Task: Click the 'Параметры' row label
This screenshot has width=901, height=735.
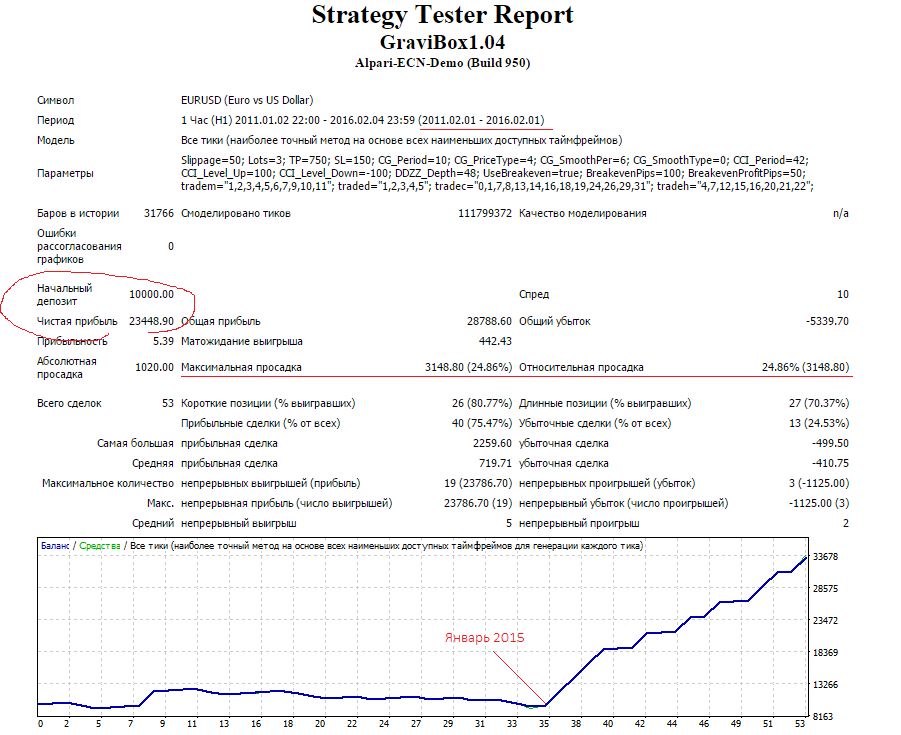Action: point(66,173)
